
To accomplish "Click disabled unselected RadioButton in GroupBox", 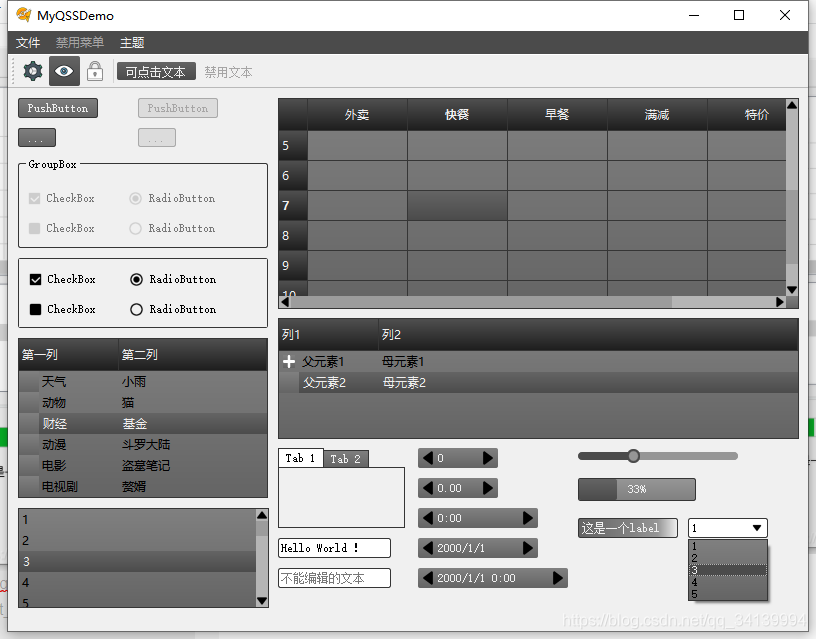I will click(x=135, y=228).
